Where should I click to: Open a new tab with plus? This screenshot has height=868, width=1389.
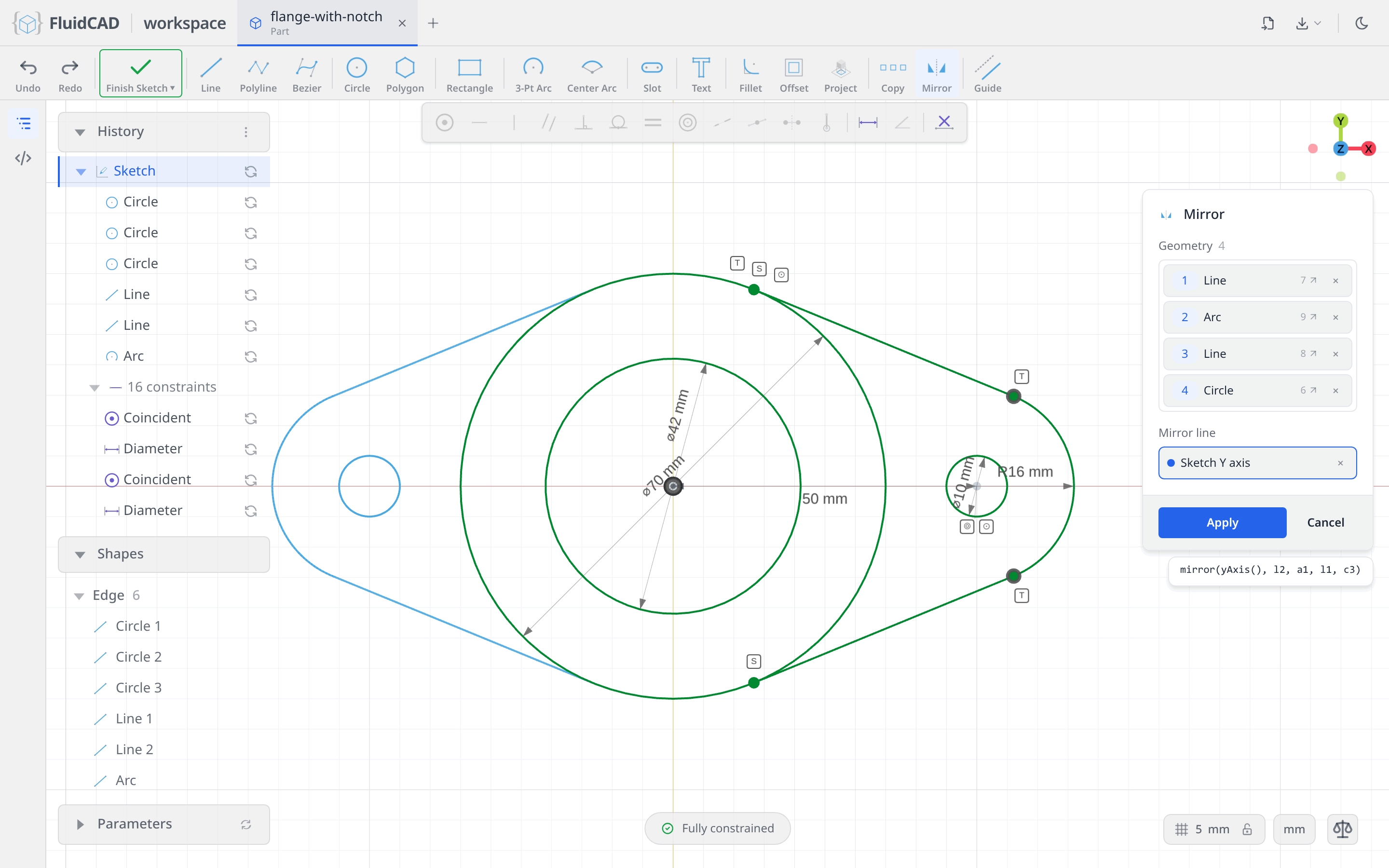[434, 23]
